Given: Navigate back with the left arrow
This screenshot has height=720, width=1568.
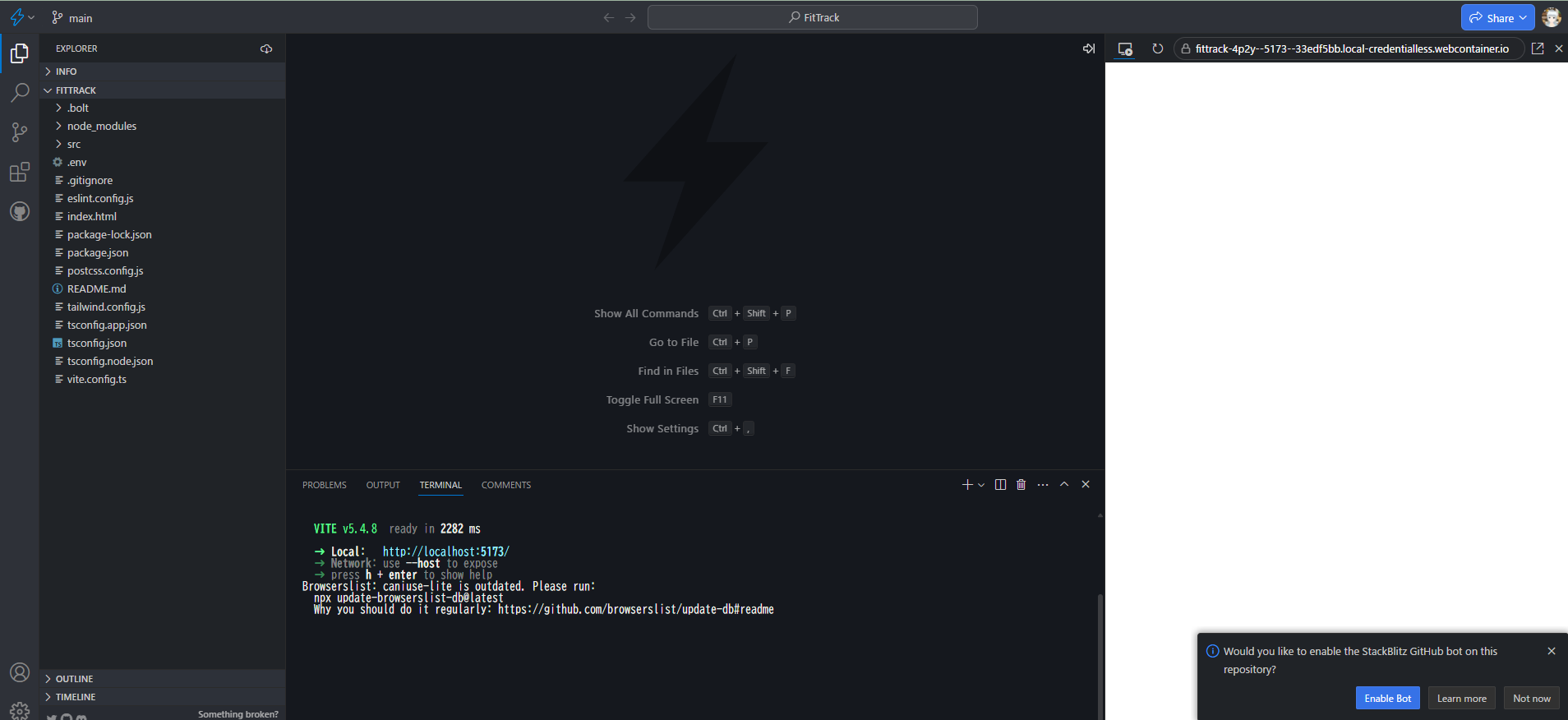Looking at the screenshot, I should pyautogui.click(x=609, y=17).
